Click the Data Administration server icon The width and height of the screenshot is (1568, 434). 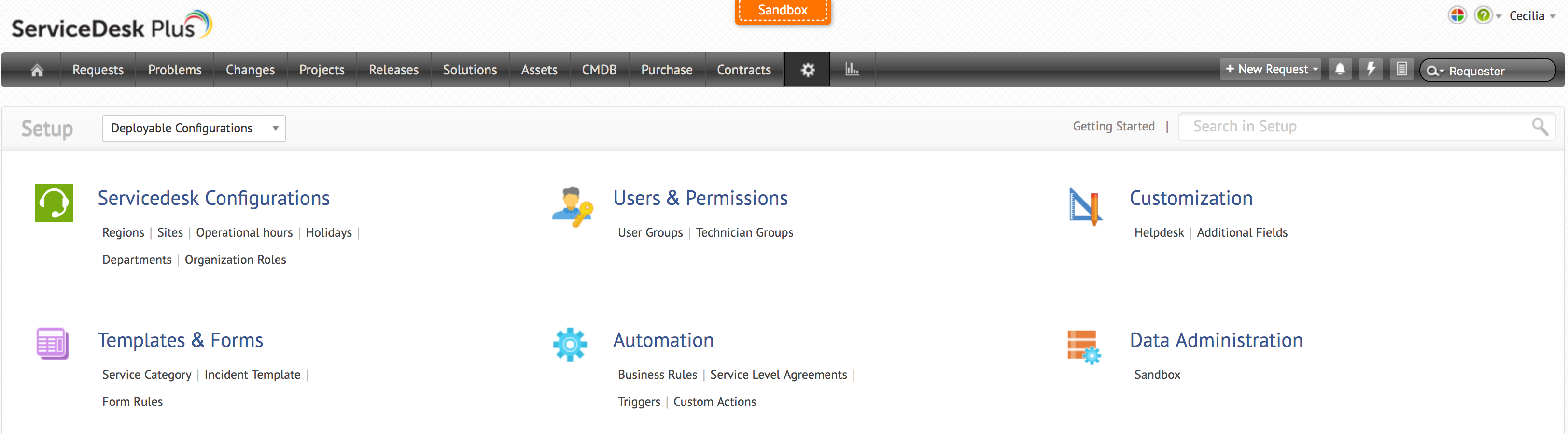click(x=1084, y=347)
